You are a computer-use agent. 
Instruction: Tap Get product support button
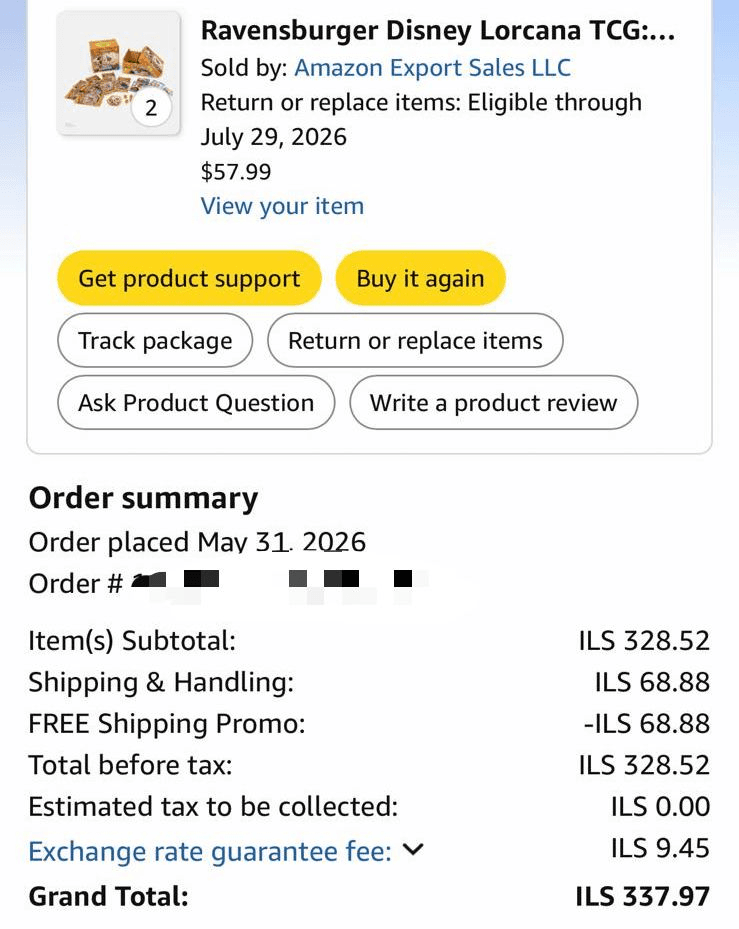tap(189, 278)
